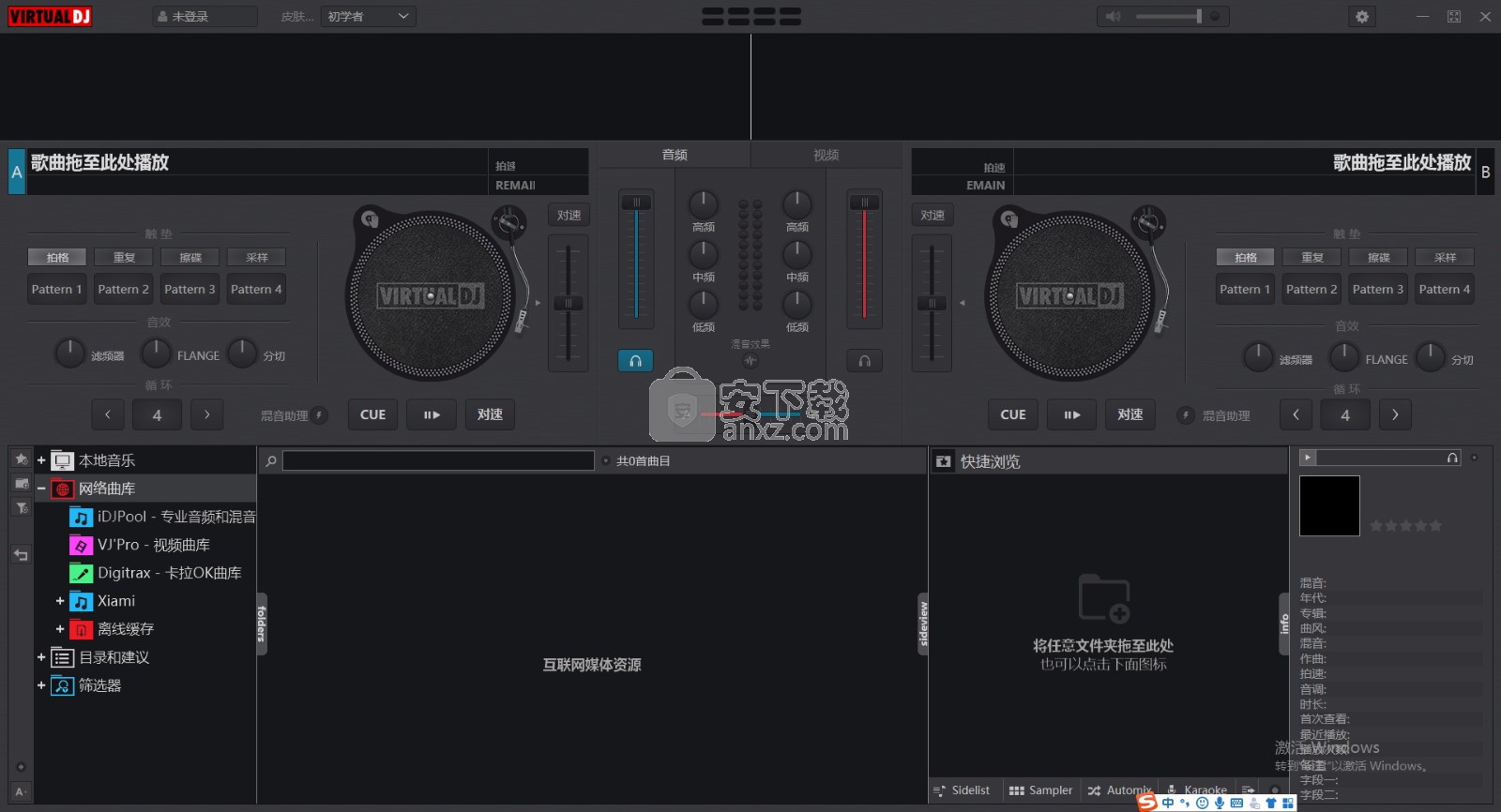Click the deck A mix assist lightning icon

(x=320, y=414)
